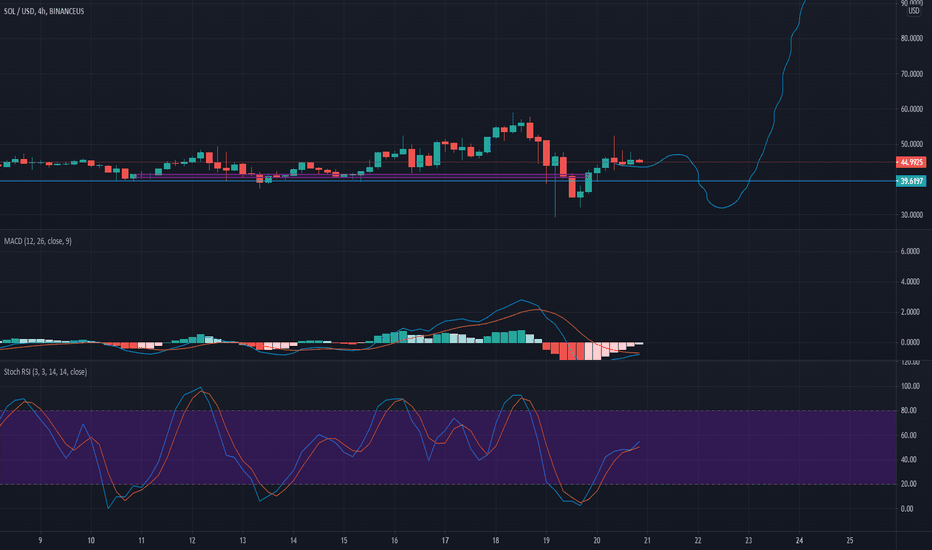Click the 4.0000 value on the MACD axis
Screen dimensions: 932x550
(910, 281)
